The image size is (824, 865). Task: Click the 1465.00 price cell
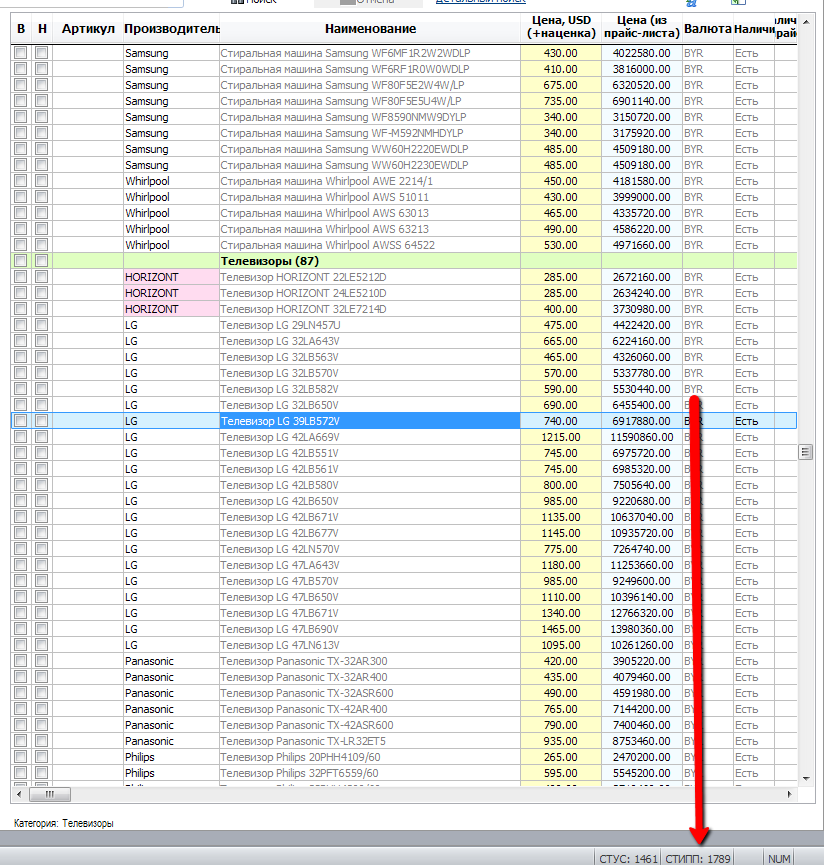point(561,629)
